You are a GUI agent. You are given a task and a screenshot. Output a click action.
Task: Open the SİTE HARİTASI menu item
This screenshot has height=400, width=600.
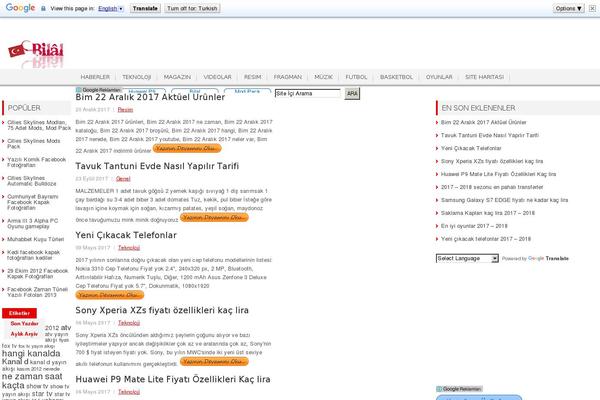(484, 77)
